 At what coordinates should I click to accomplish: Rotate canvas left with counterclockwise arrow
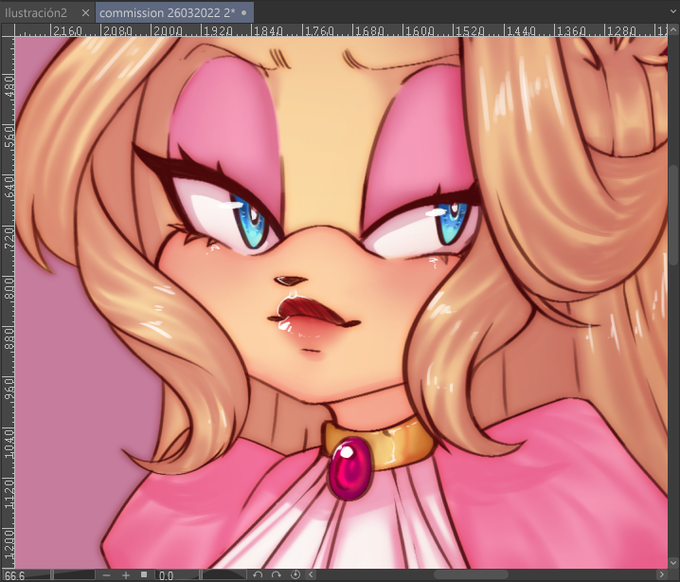(258, 575)
